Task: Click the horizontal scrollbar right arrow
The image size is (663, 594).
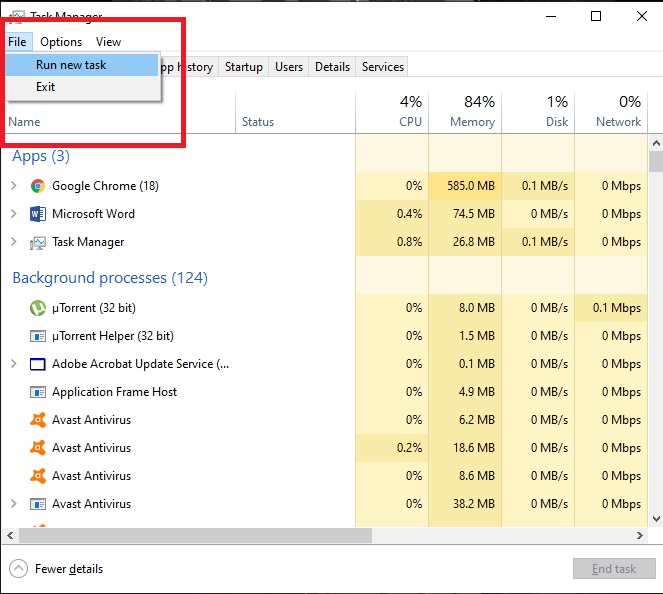Action: coord(639,535)
